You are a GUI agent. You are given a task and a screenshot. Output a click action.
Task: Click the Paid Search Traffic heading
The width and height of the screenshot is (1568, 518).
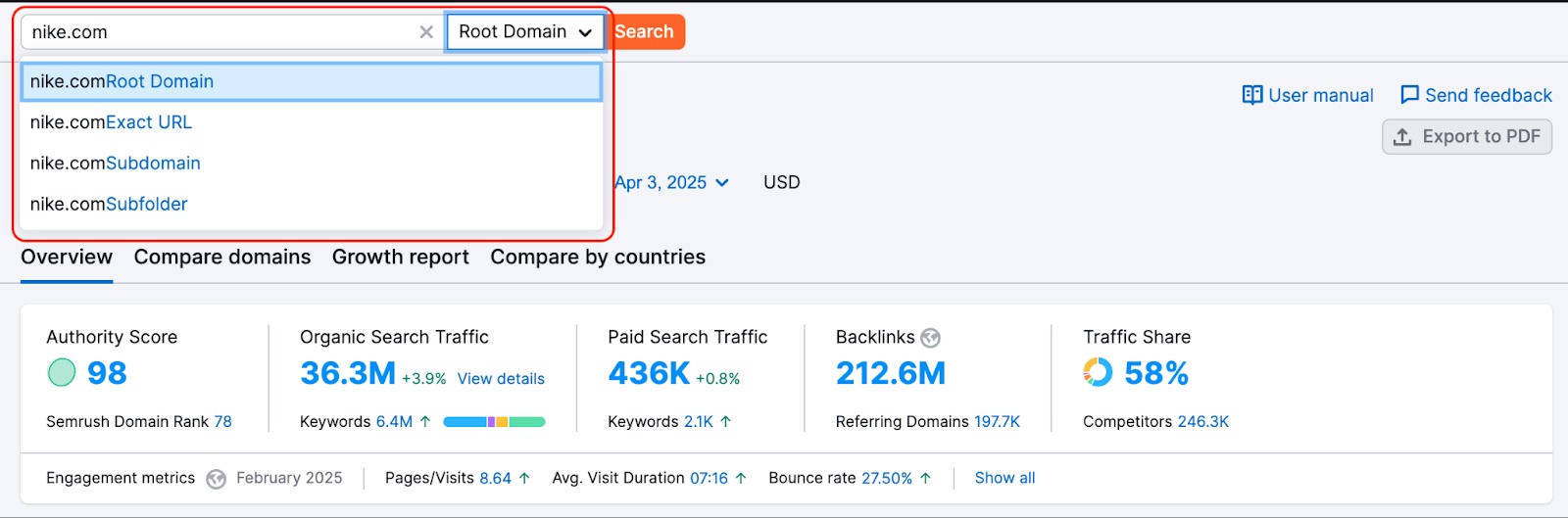tap(688, 337)
